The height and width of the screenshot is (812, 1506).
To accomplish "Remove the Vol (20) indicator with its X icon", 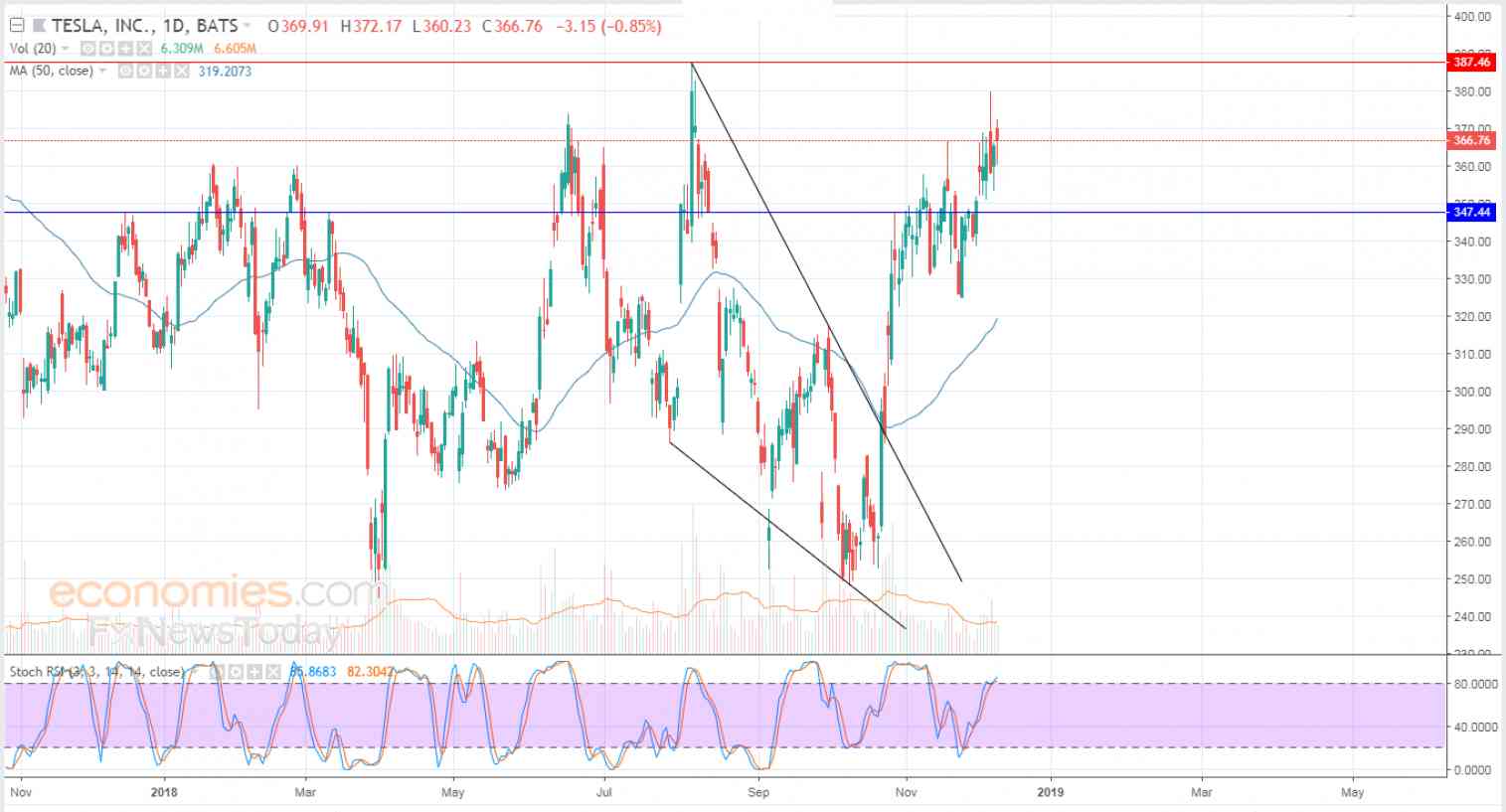I will click(x=143, y=49).
